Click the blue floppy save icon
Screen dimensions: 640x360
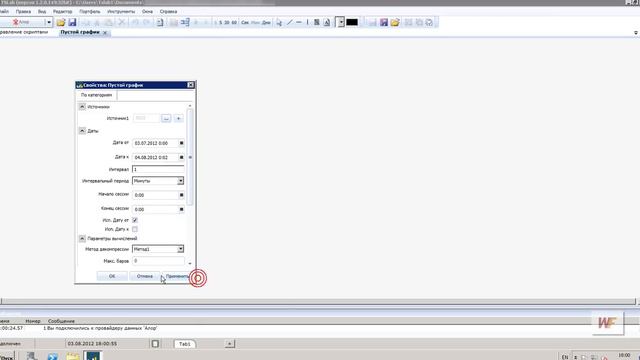pos(72,22)
